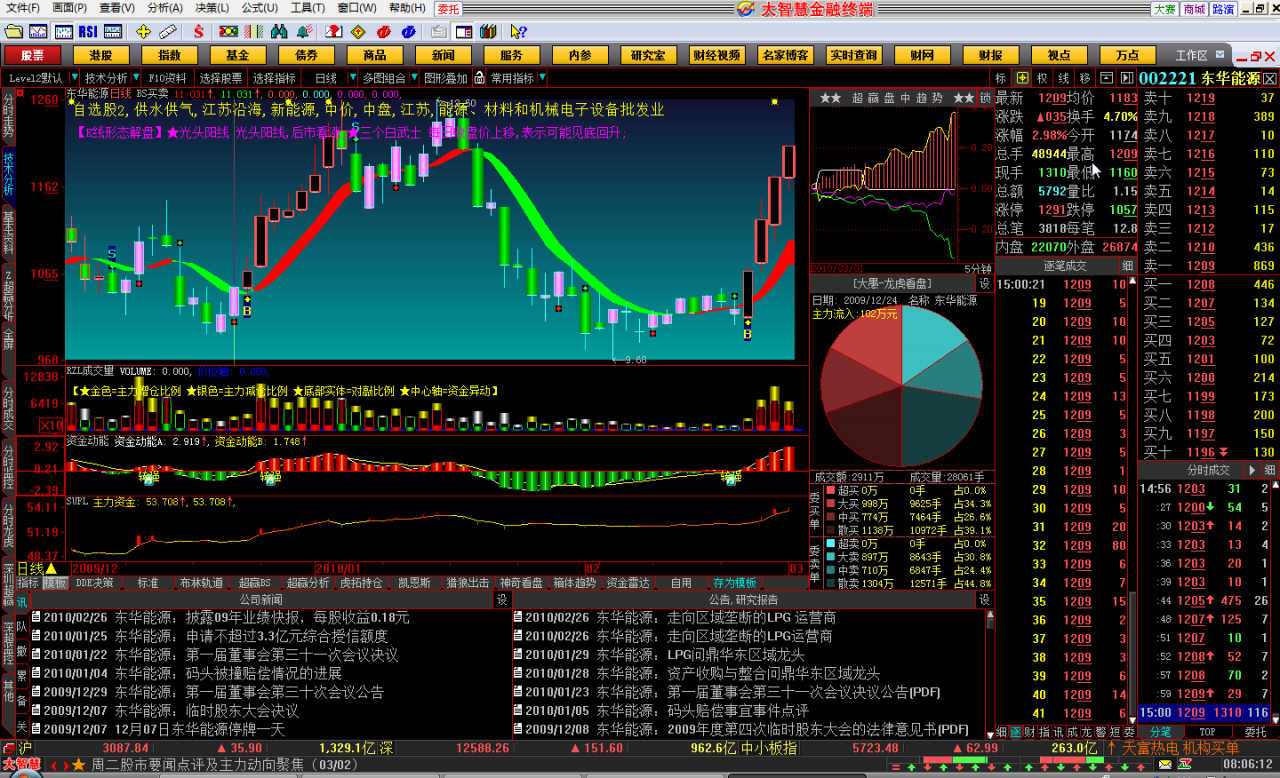Open the 日线 period dropdown arrow
The image size is (1280, 778).
pyautogui.click(x=352, y=78)
